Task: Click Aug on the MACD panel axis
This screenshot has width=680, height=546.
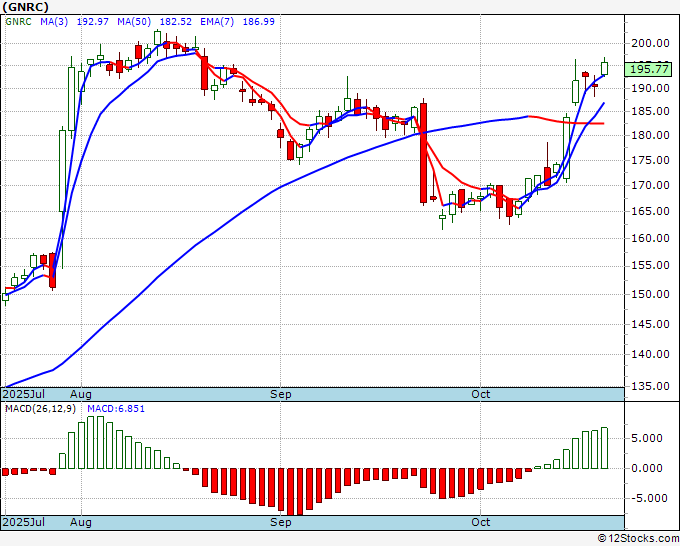Action: [81, 522]
